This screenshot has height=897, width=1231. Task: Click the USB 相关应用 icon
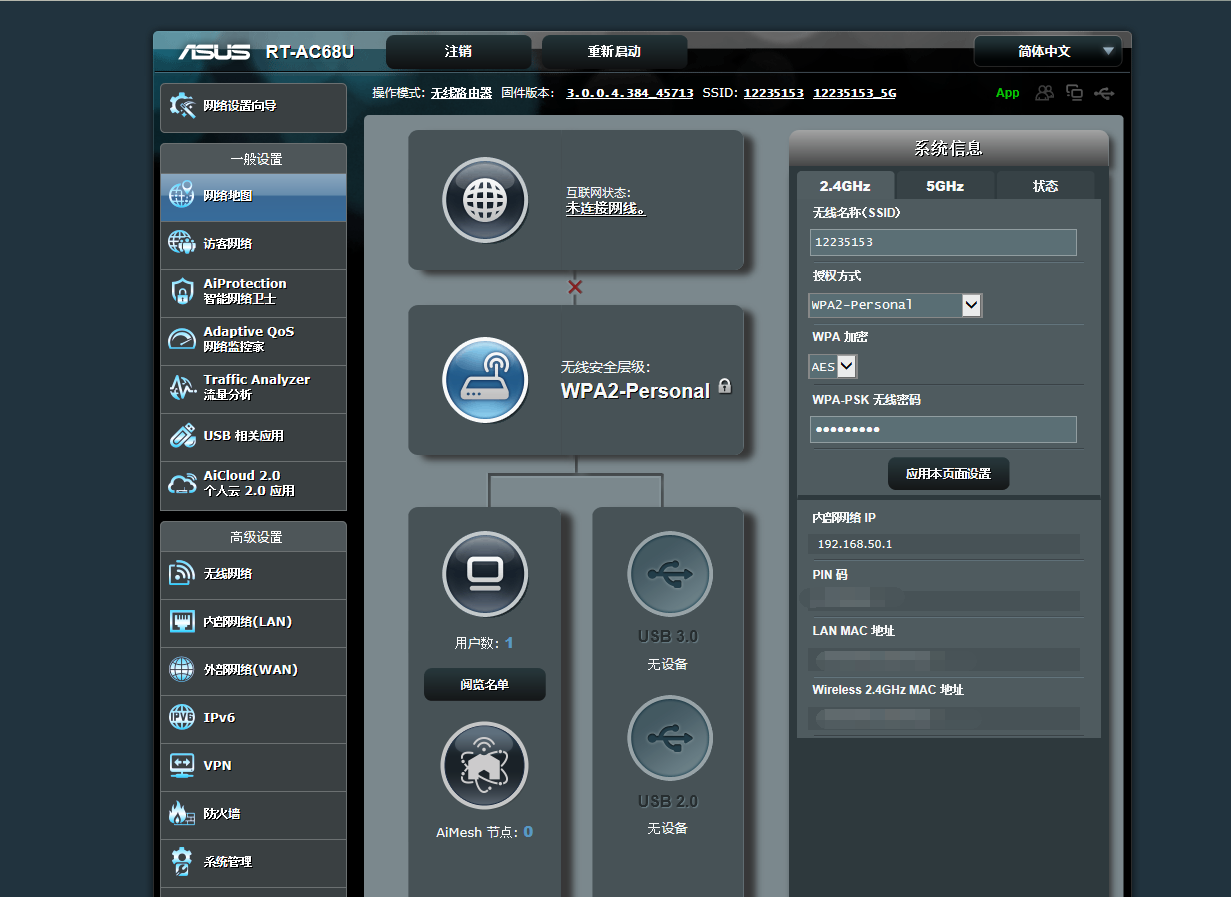point(181,435)
